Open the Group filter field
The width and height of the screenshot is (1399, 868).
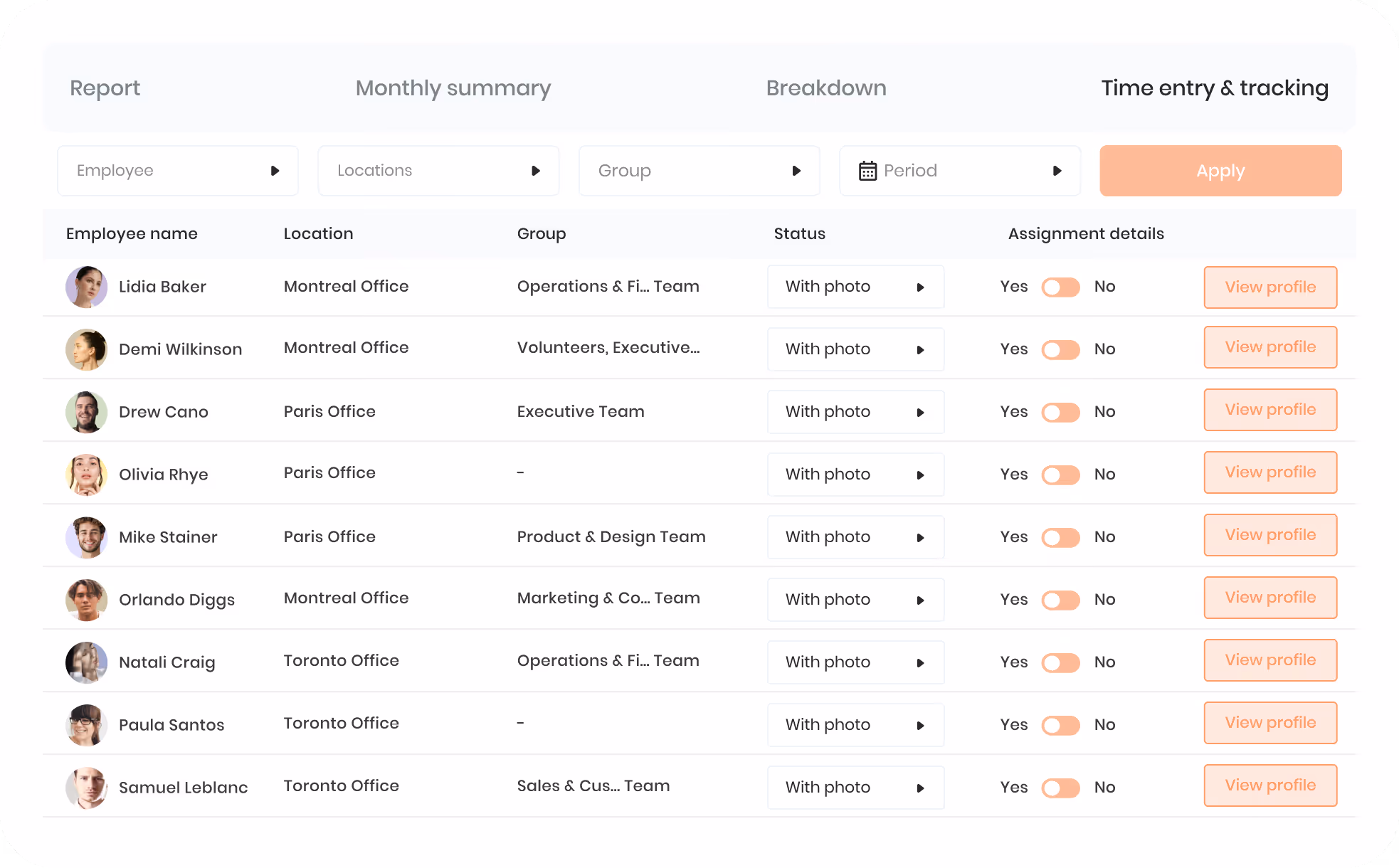point(699,171)
